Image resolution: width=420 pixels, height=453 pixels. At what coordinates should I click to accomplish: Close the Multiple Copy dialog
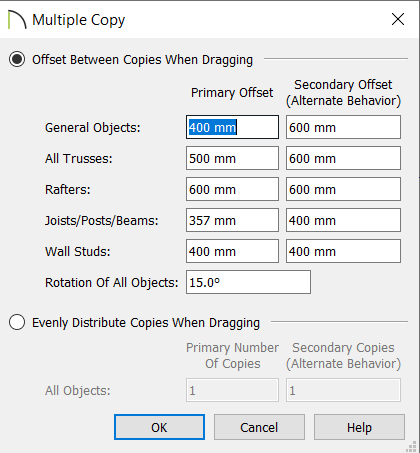pyautogui.click(x=398, y=19)
